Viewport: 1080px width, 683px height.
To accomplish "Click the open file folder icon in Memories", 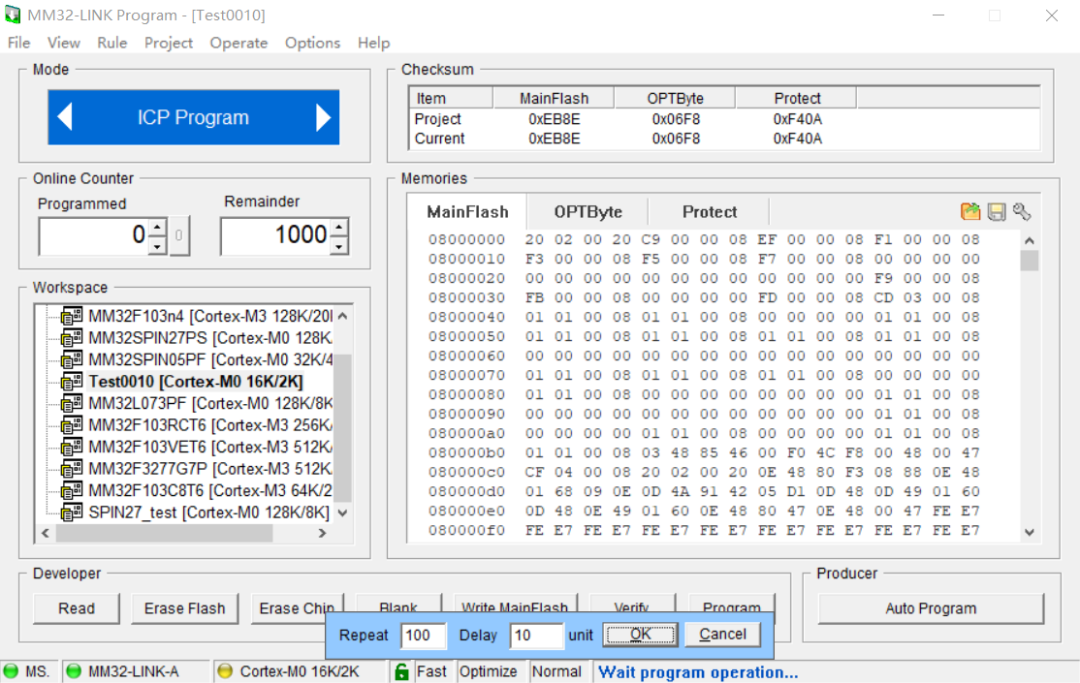I will tap(970, 211).
